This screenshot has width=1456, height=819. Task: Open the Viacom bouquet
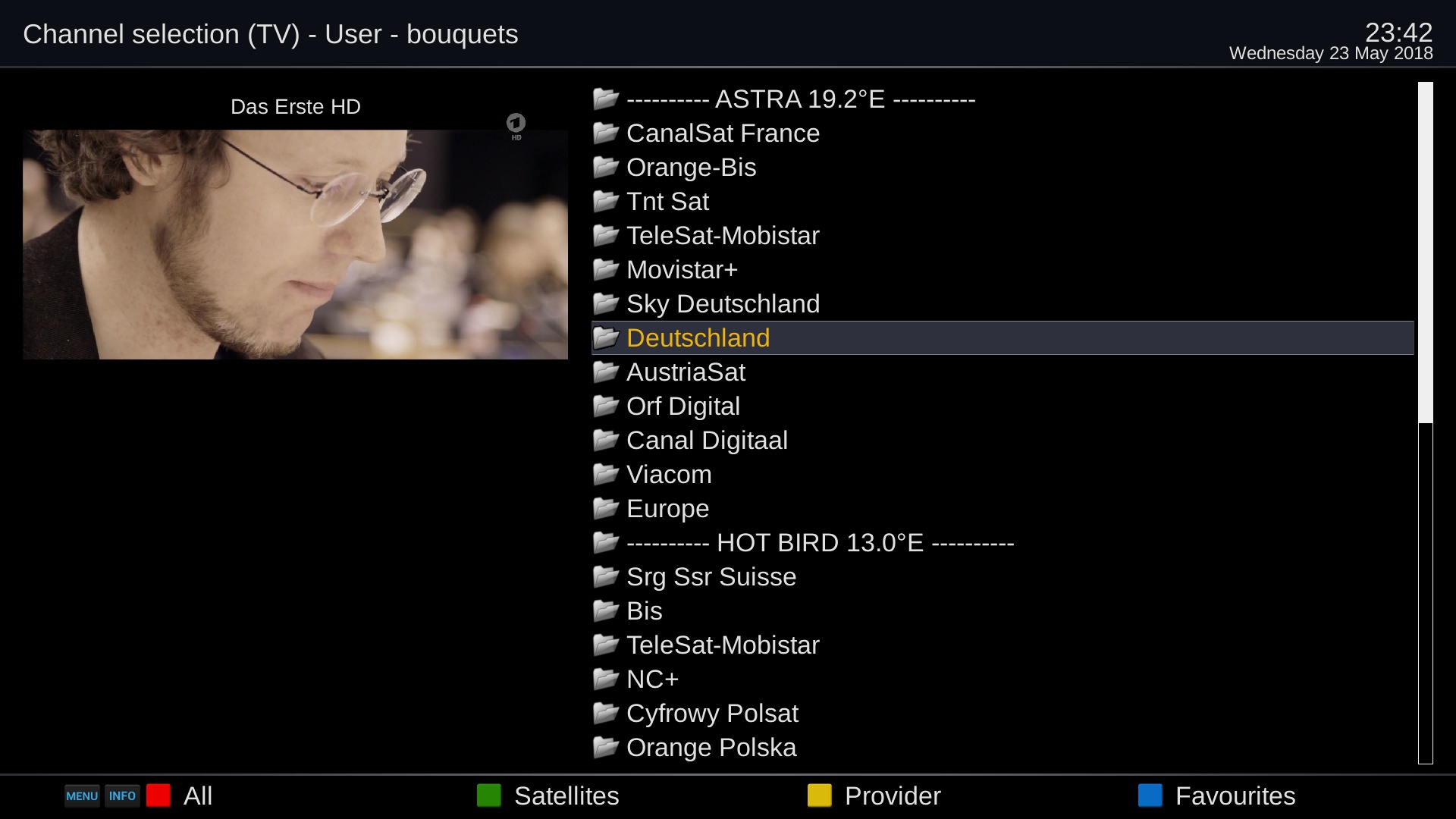1003,474
